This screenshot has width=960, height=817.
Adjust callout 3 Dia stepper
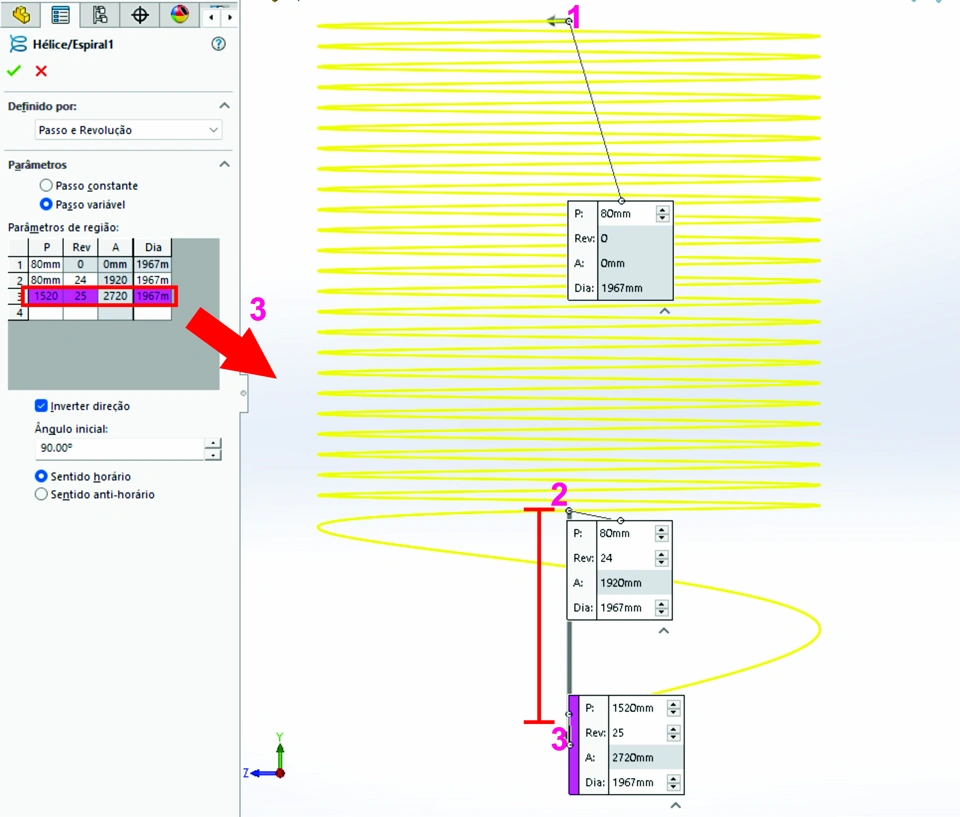pyautogui.click(x=673, y=782)
